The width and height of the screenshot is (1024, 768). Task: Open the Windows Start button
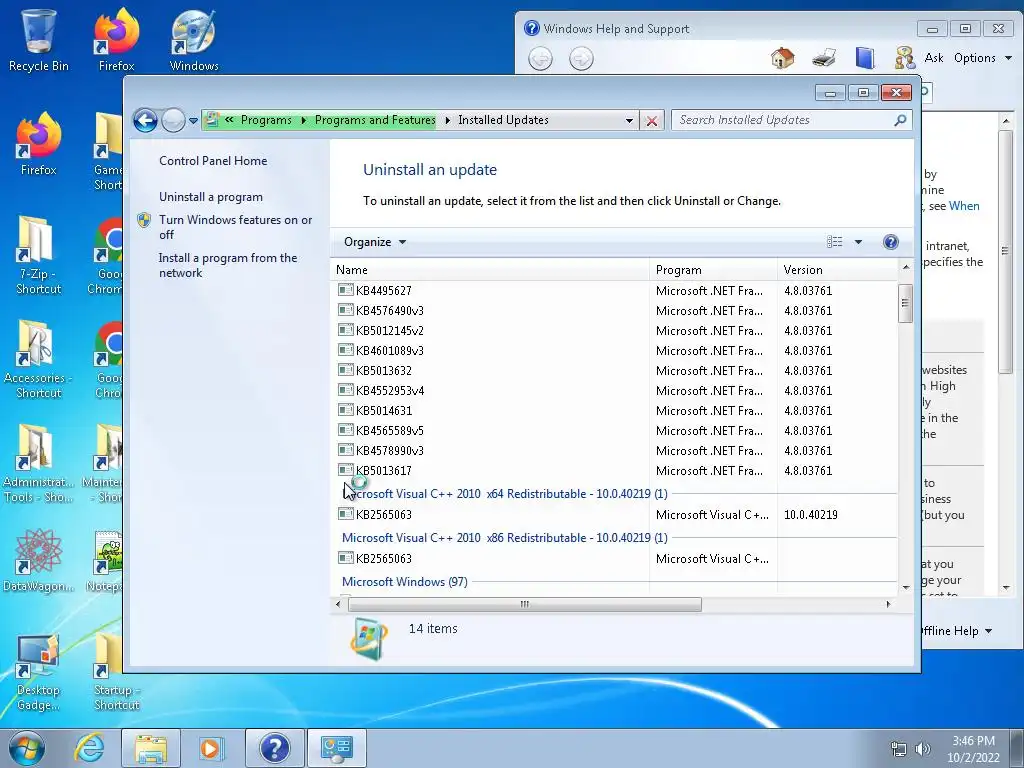(x=27, y=748)
